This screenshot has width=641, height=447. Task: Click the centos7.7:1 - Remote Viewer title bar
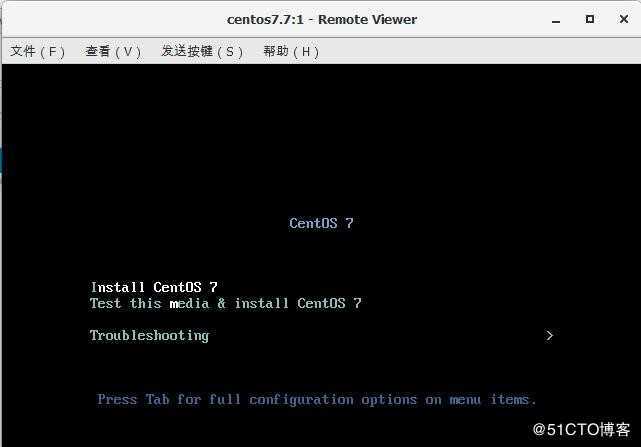[322, 20]
